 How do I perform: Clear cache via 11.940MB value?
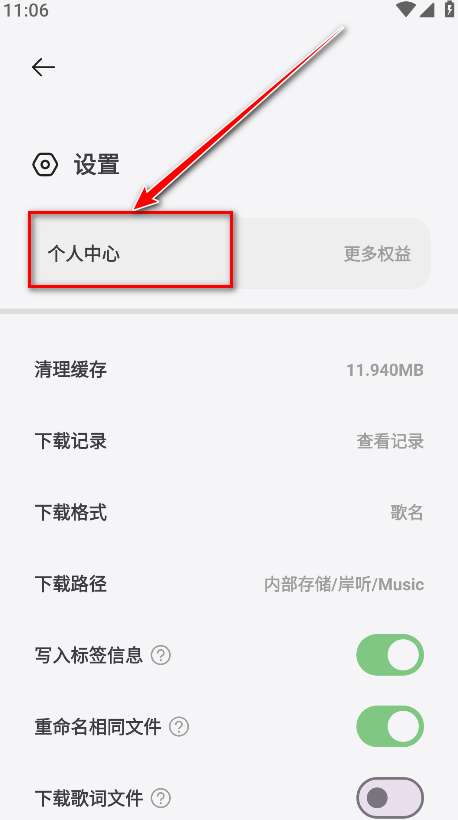pos(385,370)
